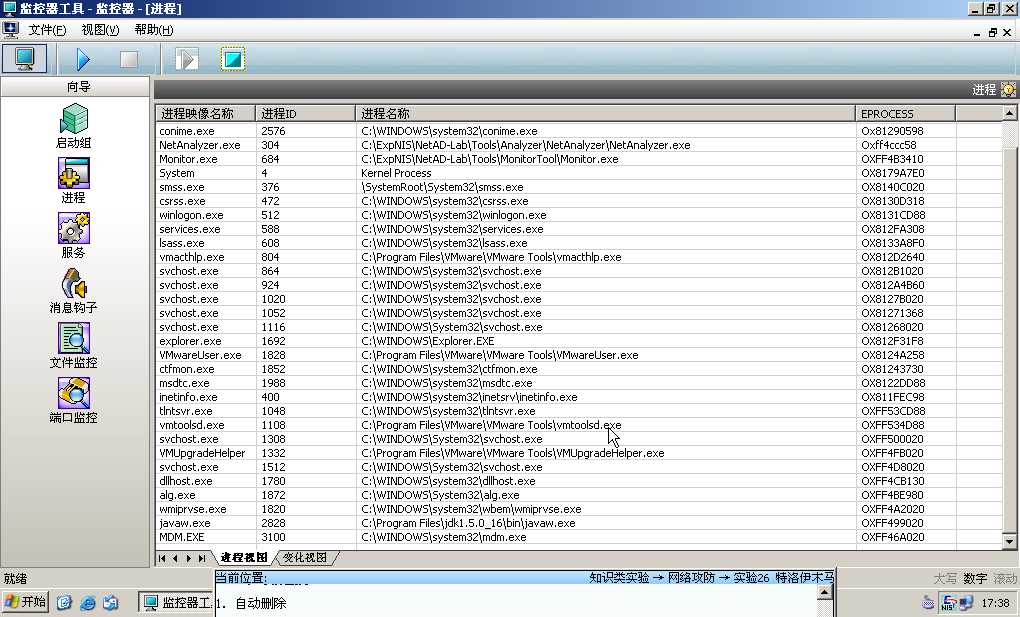The width and height of the screenshot is (1020, 617).
Task: Click the gear icon beside 进程 header
Action: pos(1008,89)
